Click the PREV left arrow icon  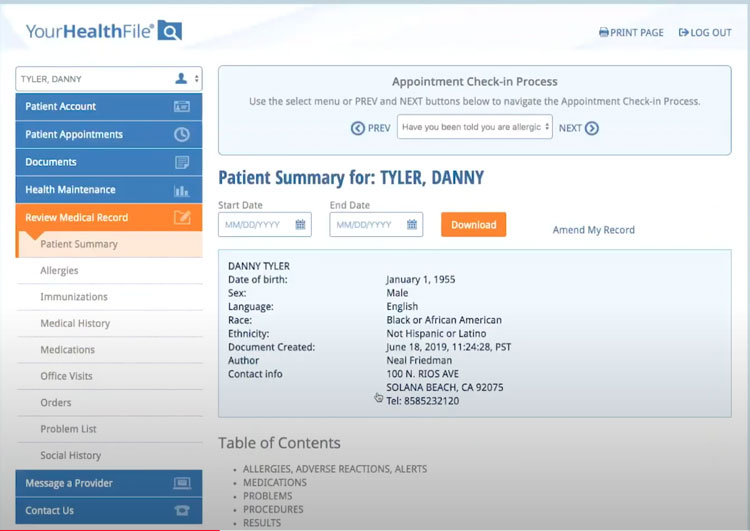[357, 128]
